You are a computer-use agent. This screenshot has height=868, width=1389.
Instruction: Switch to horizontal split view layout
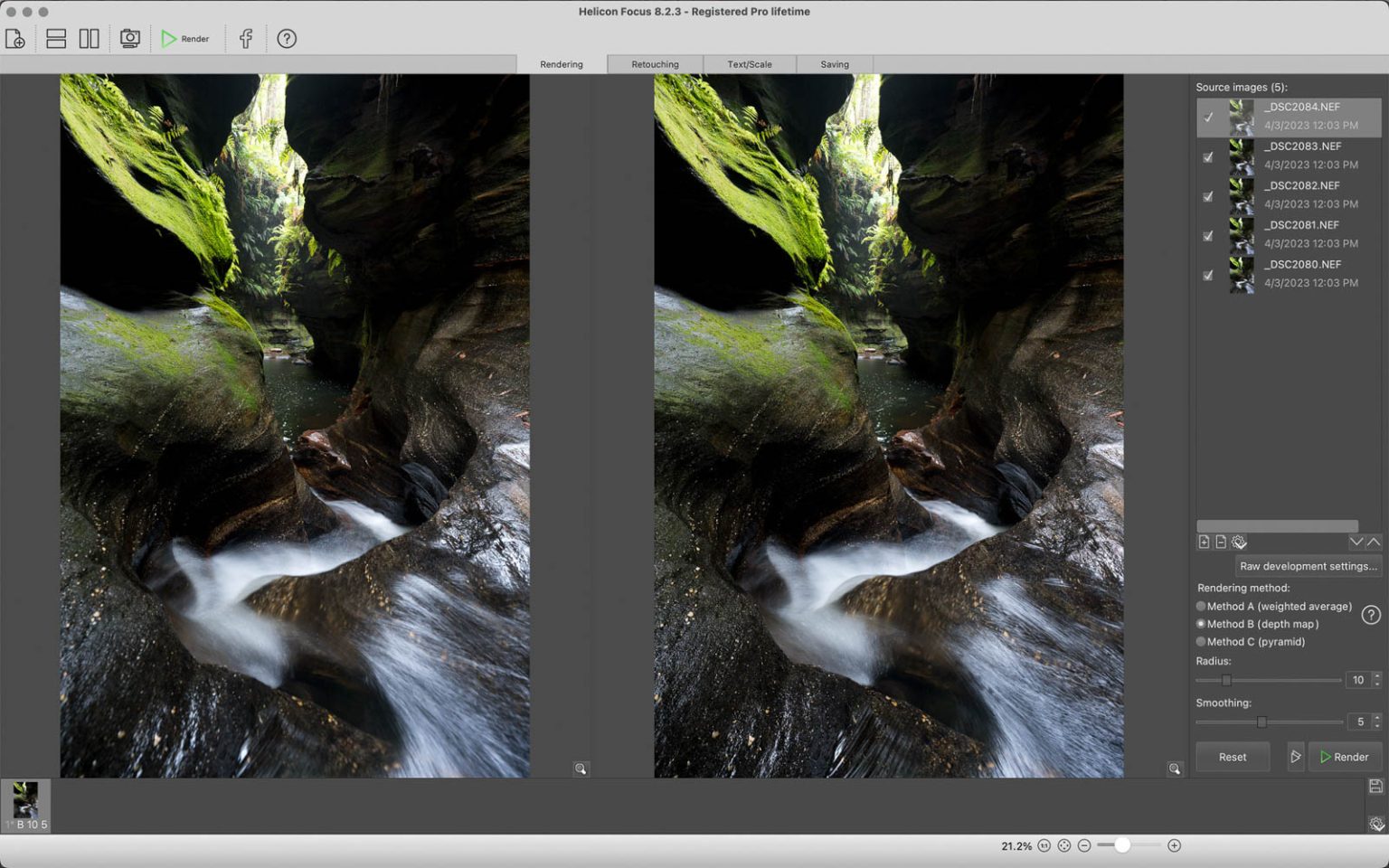pos(55,38)
